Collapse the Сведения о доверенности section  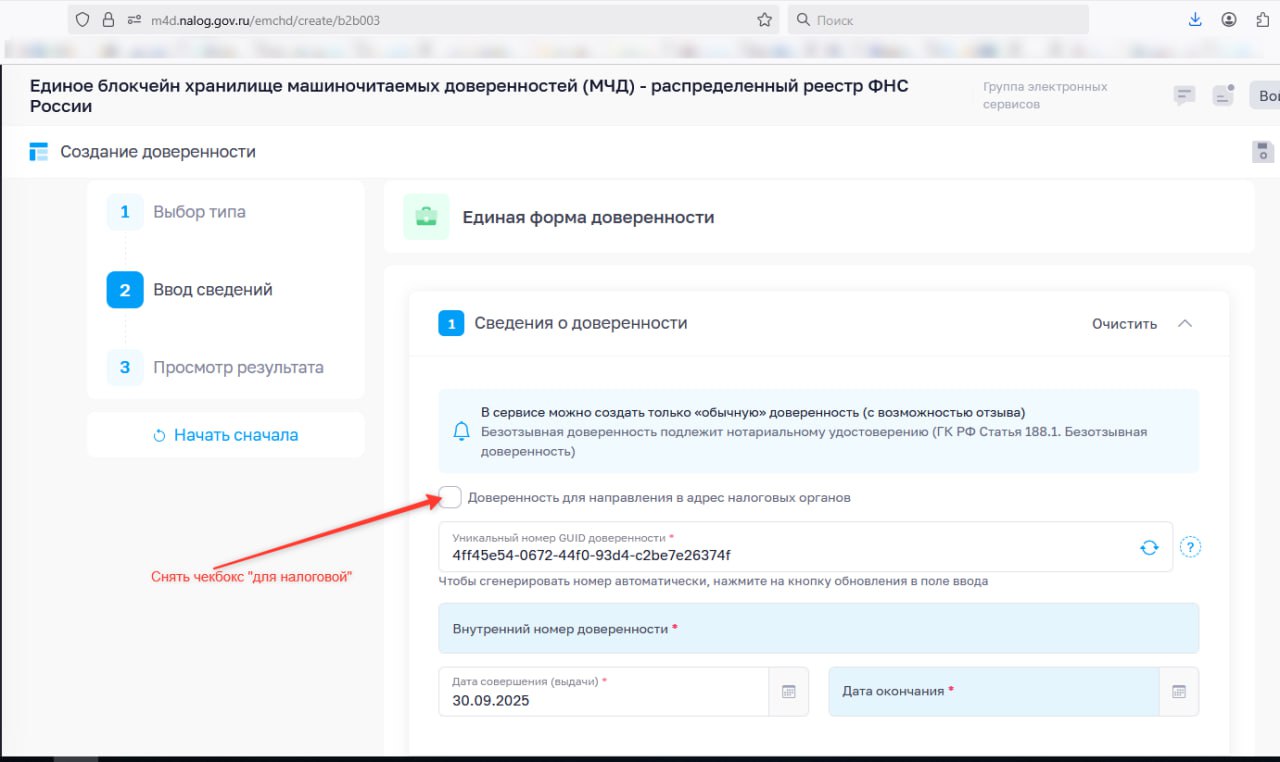pos(1185,324)
